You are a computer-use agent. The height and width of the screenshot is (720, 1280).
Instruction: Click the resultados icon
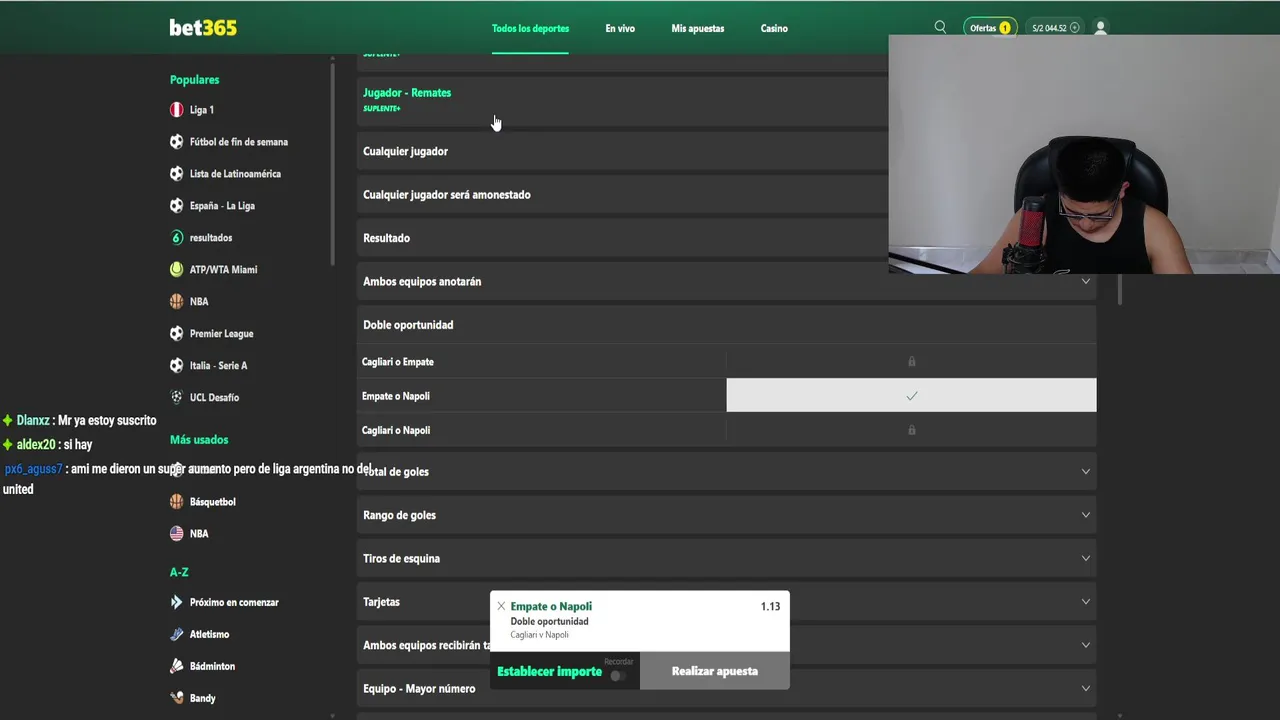coord(176,238)
